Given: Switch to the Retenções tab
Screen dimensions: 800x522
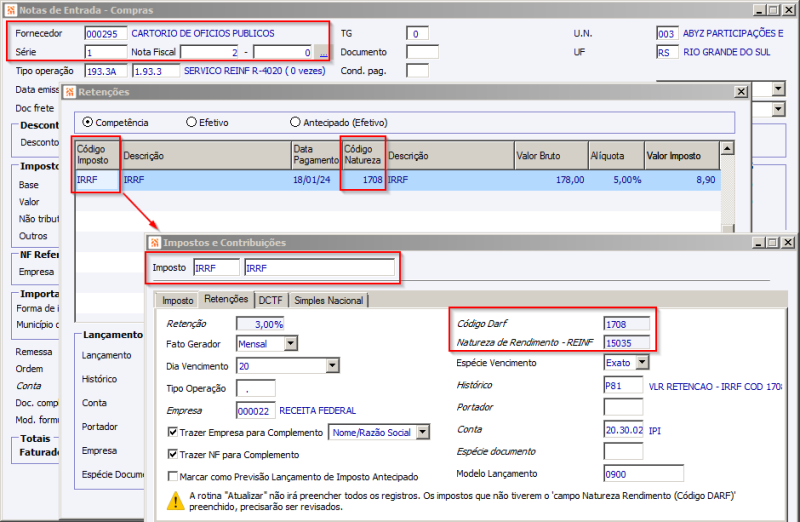Looking at the screenshot, I should 226,299.
